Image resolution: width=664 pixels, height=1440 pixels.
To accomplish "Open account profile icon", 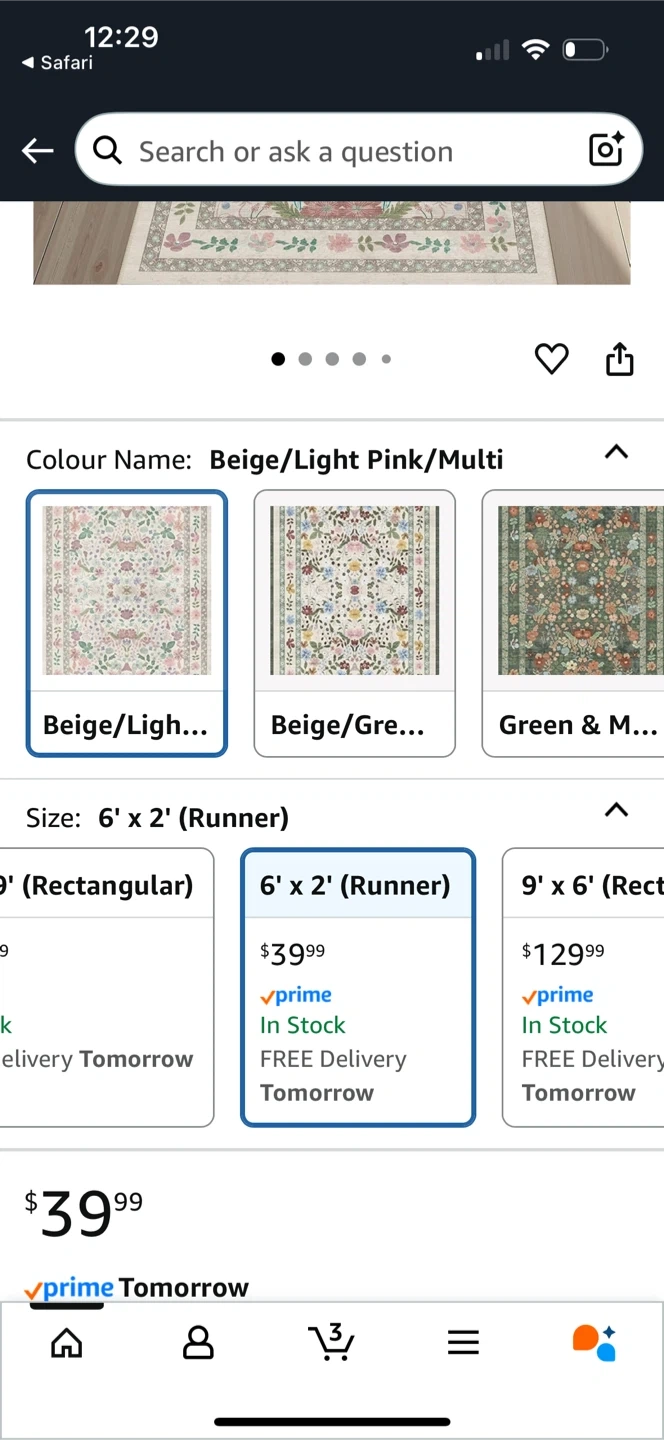I will tap(198, 1342).
